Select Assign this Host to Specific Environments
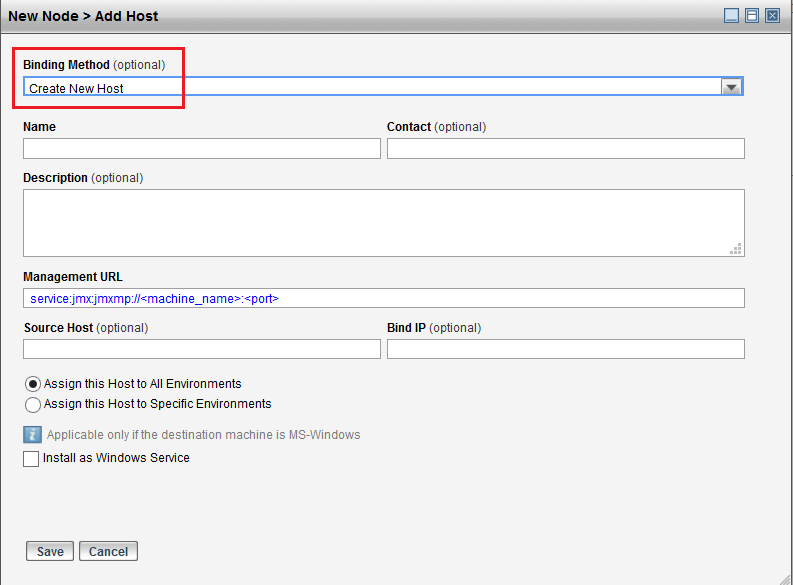Viewport: 793px width, 585px height. click(33, 405)
